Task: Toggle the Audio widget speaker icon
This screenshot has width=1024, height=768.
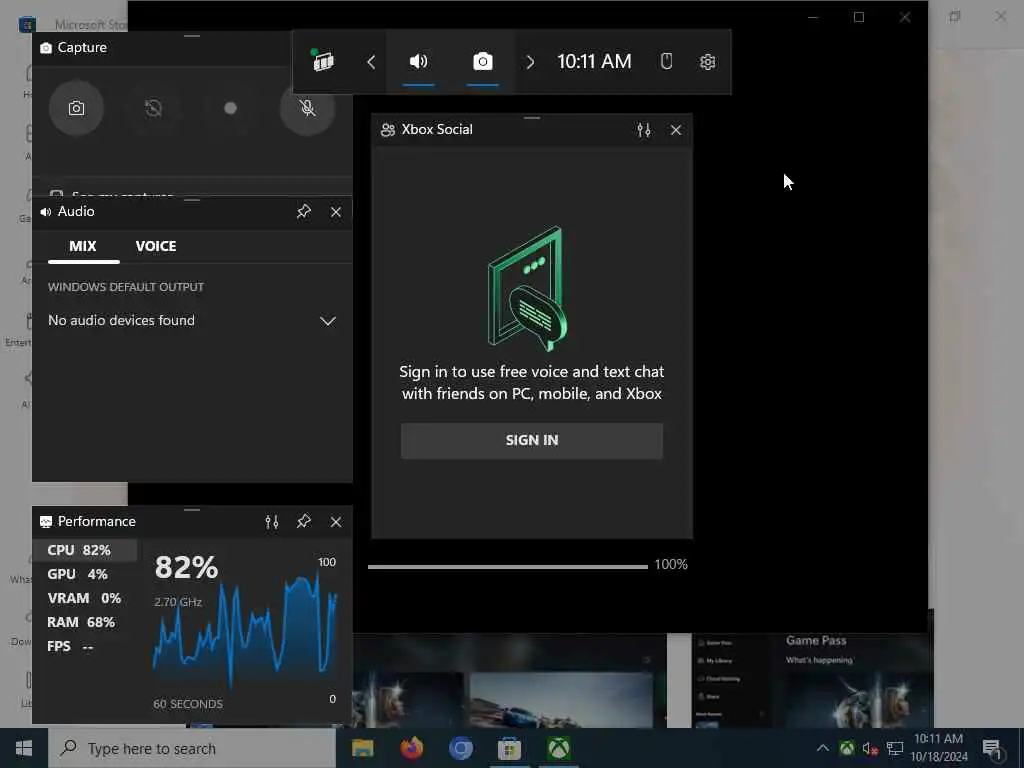Action: (x=419, y=61)
